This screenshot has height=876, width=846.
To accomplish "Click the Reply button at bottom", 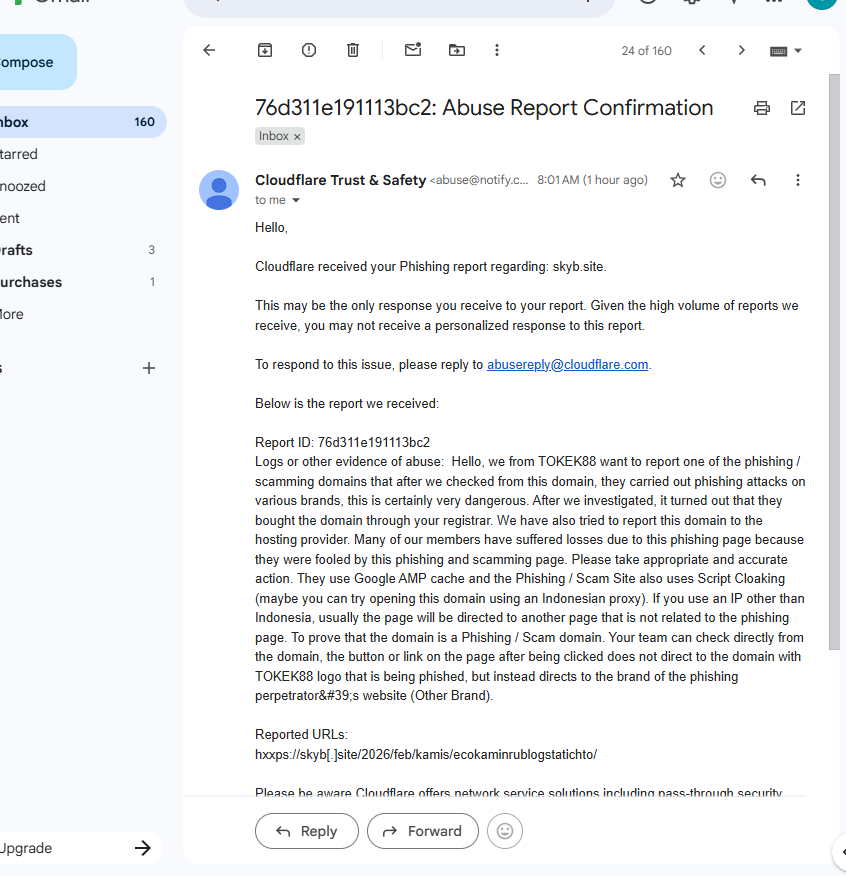I will (x=307, y=831).
